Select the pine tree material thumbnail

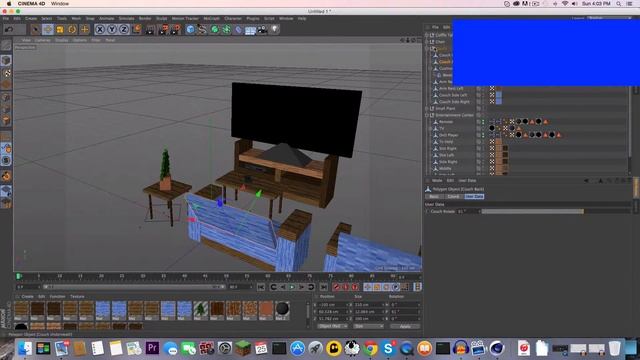(x=200, y=310)
